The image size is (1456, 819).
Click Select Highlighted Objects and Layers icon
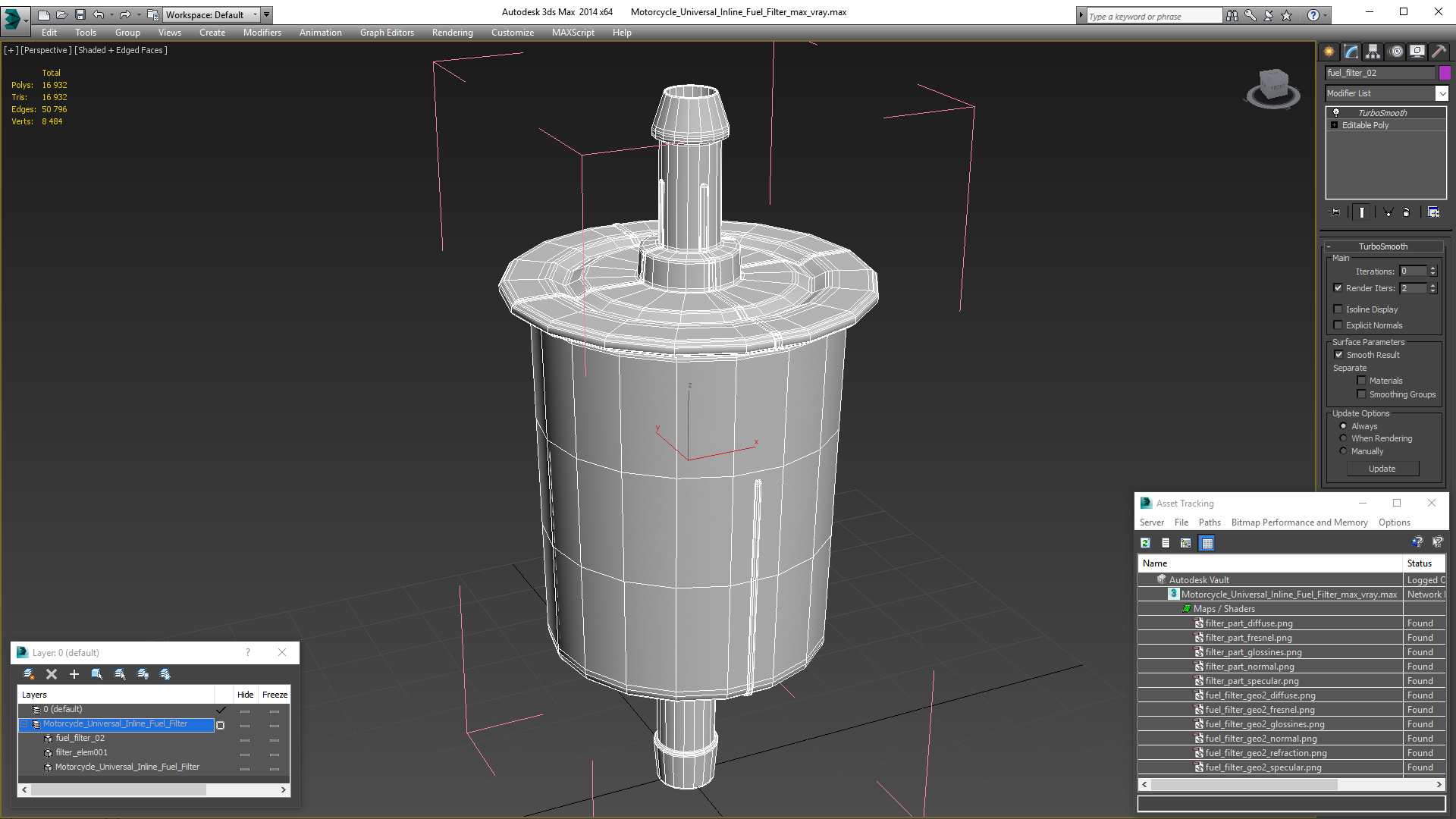(x=97, y=674)
